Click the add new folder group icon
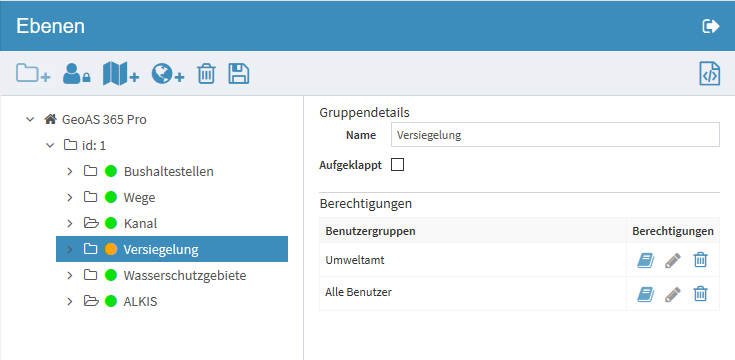Screen dimensions: 735x360 tap(33, 74)
